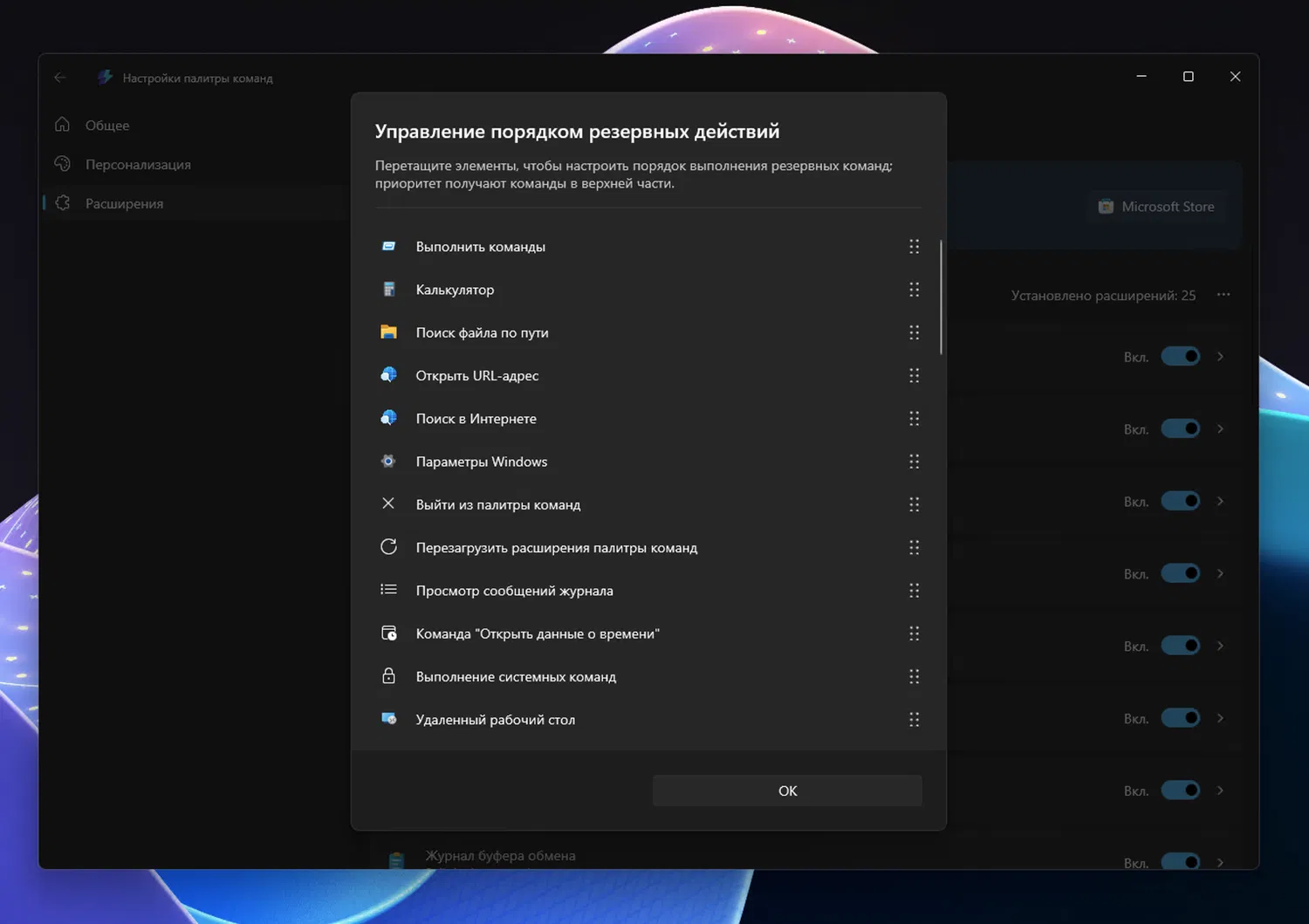Click the X icon beside "Выйти из палитры команд"

pos(388,503)
